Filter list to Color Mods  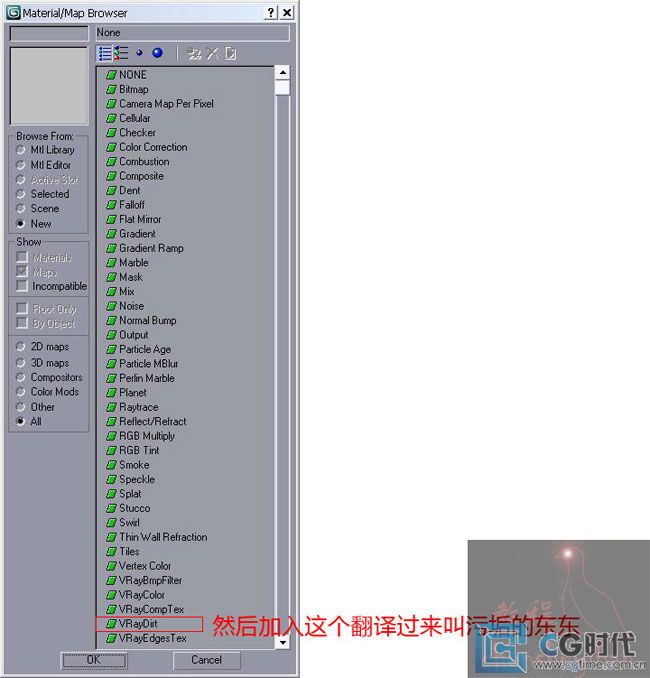[47, 392]
